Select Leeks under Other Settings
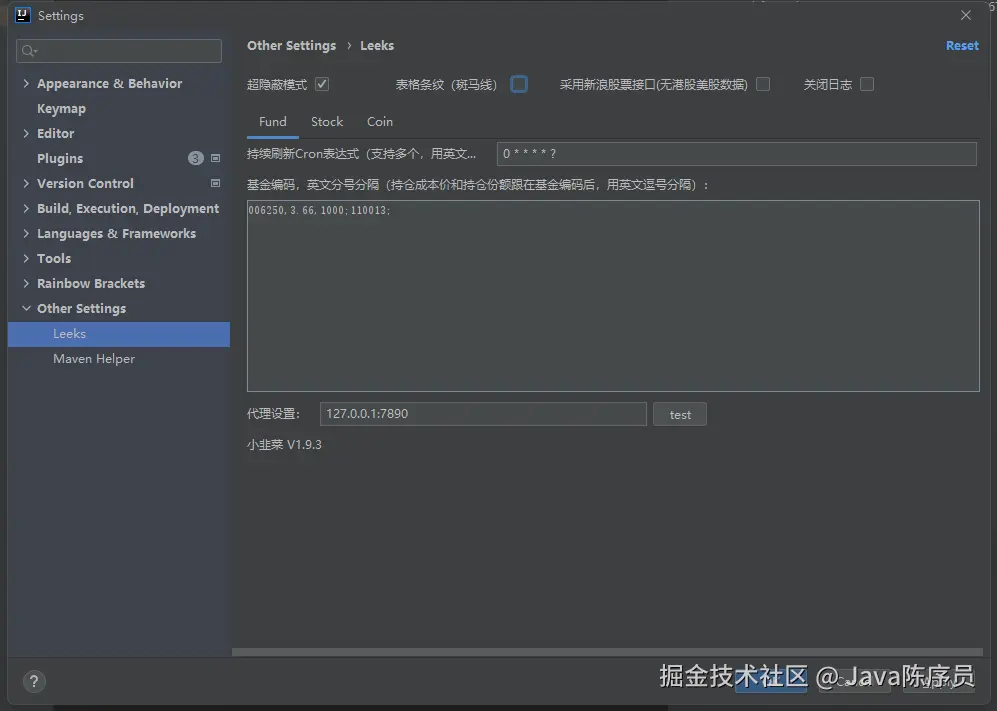This screenshot has height=711, width=997. coord(119,334)
